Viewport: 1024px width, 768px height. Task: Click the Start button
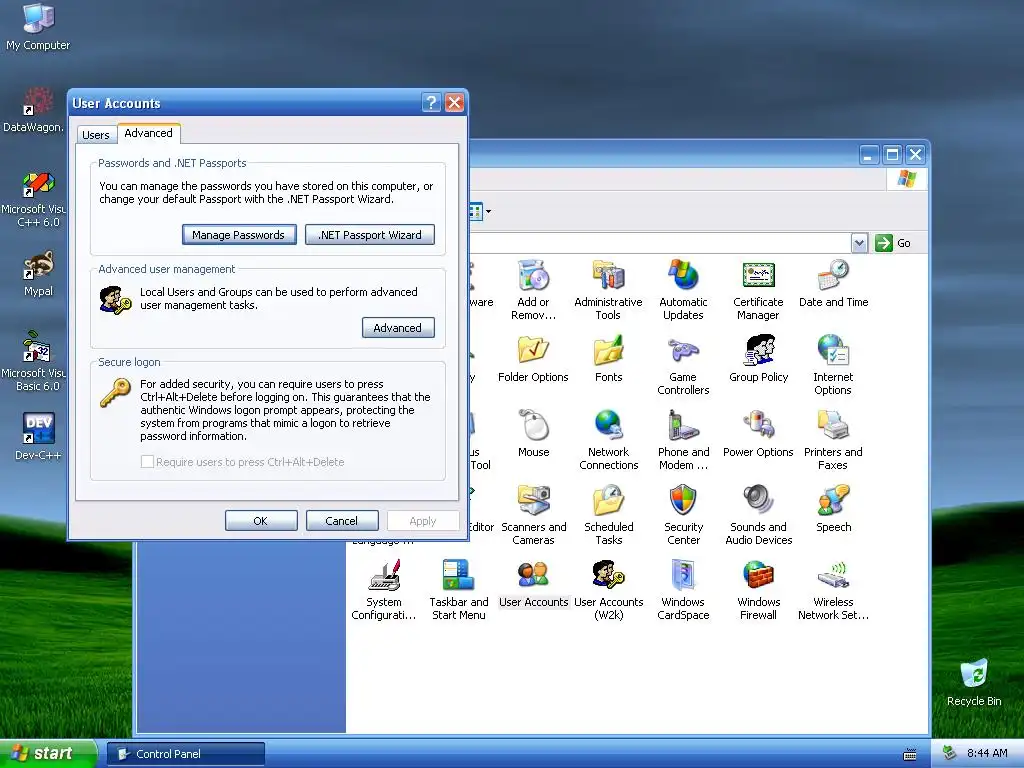(48, 753)
